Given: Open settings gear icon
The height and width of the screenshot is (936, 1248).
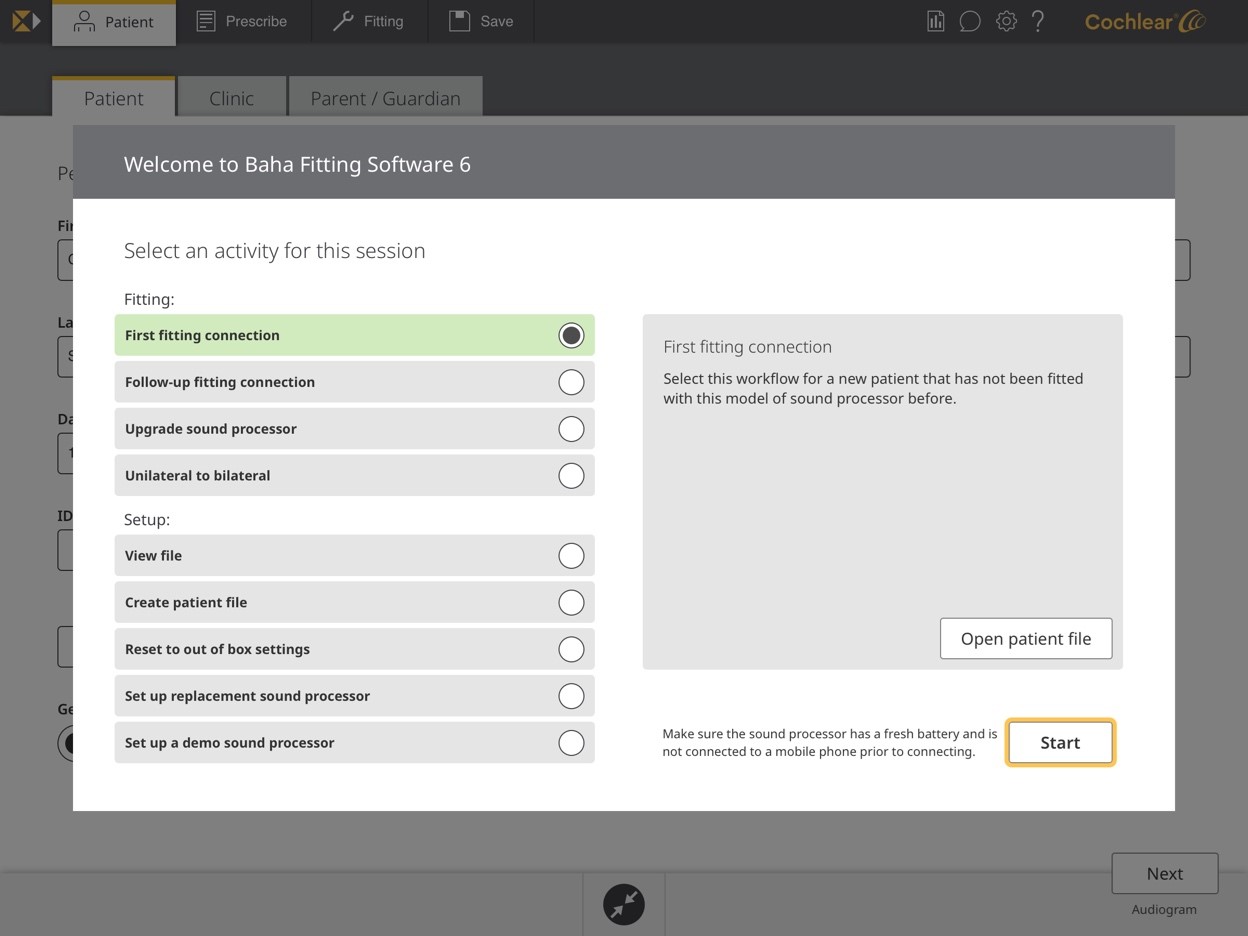Looking at the screenshot, I should coord(1006,21).
